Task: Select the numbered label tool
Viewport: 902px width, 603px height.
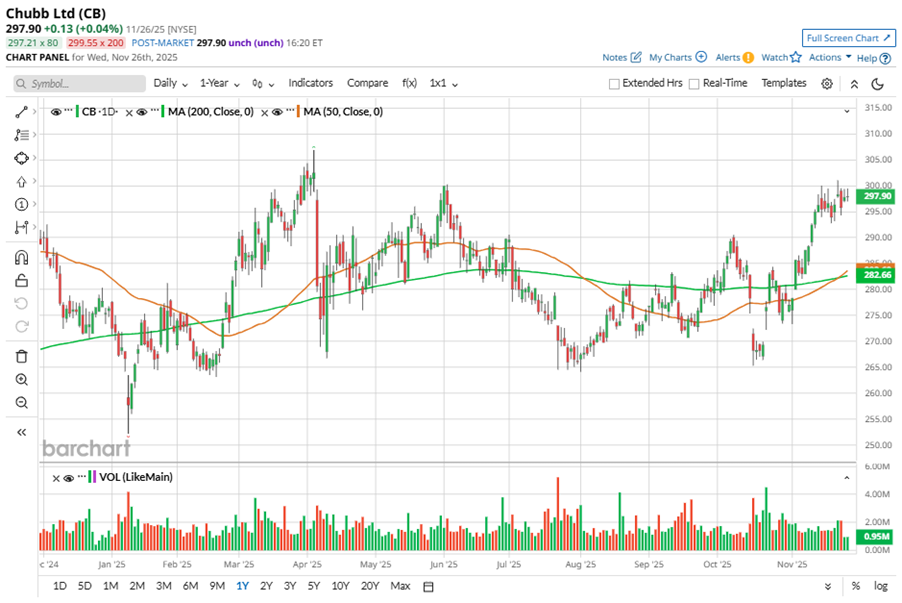Action: click(x=21, y=204)
